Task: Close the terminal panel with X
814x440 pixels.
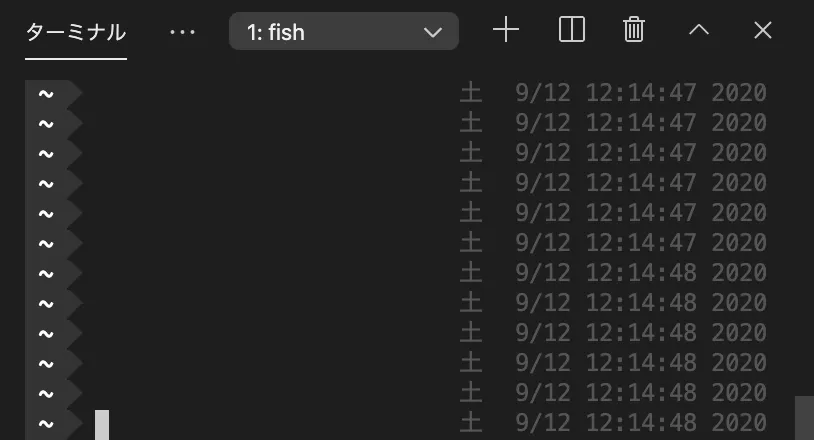Action: [x=763, y=30]
